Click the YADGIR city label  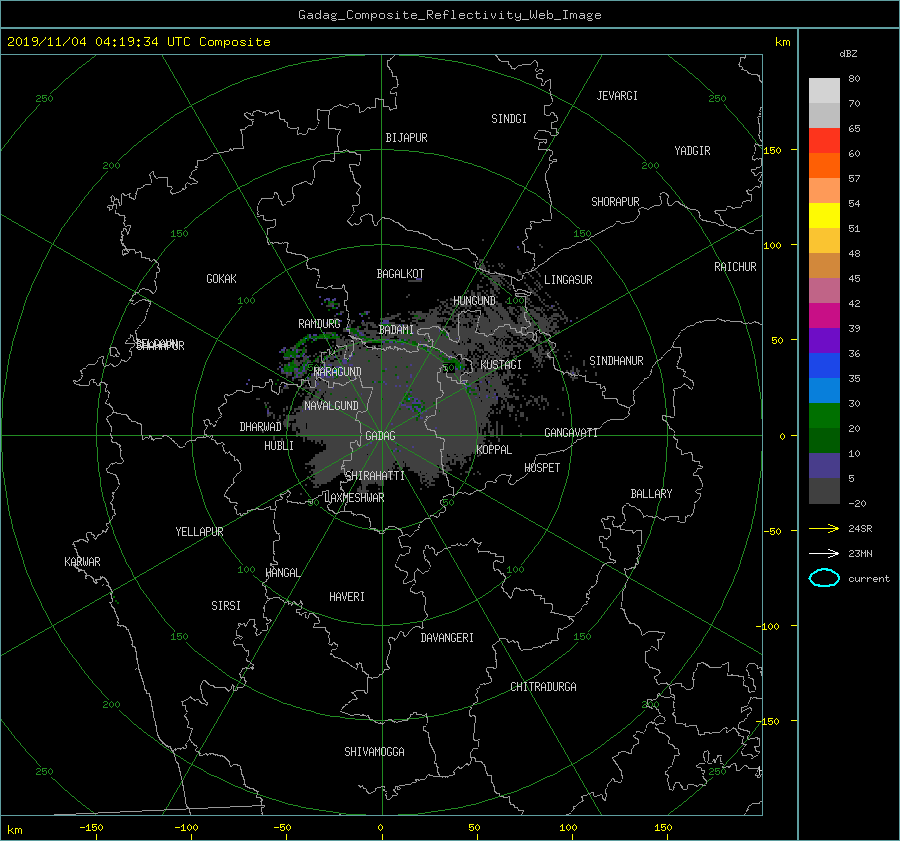click(x=692, y=151)
